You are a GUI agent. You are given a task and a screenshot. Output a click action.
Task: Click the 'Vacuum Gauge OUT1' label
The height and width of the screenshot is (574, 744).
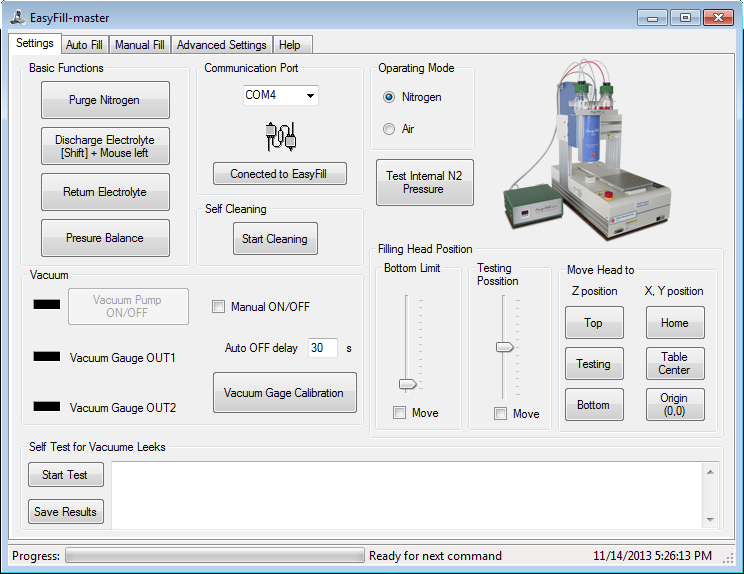pyautogui.click(x=122, y=358)
